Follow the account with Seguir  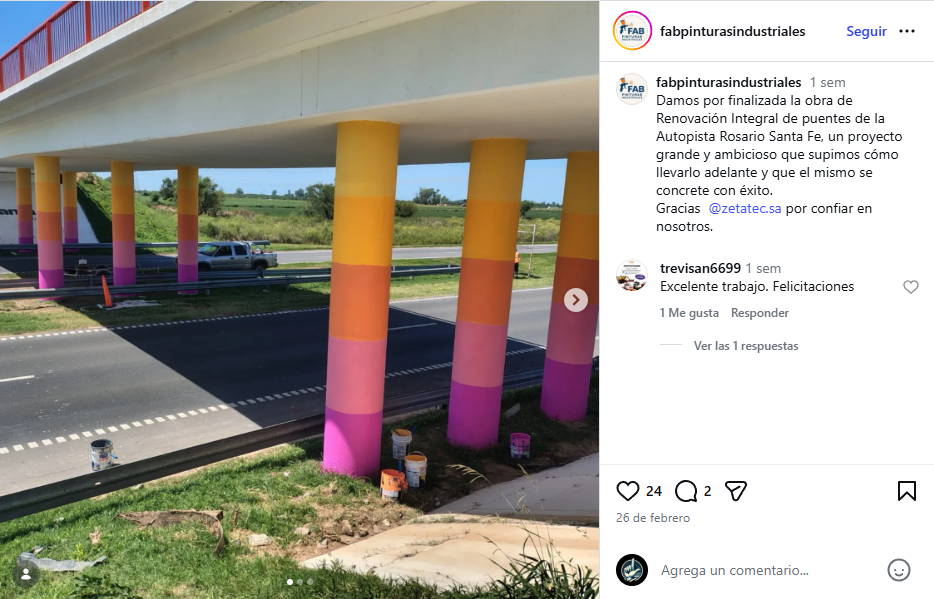pos(866,31)
